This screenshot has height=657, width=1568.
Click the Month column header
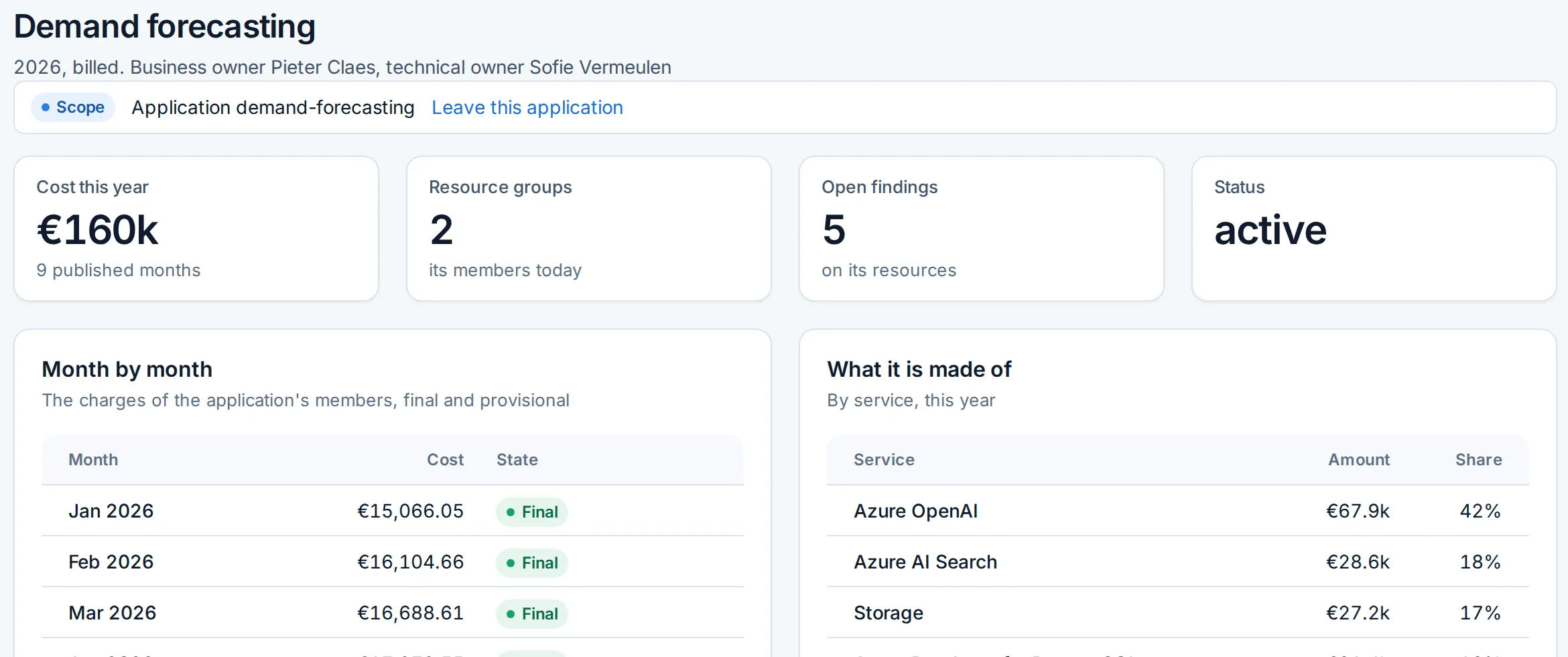[x=93, y=460]
